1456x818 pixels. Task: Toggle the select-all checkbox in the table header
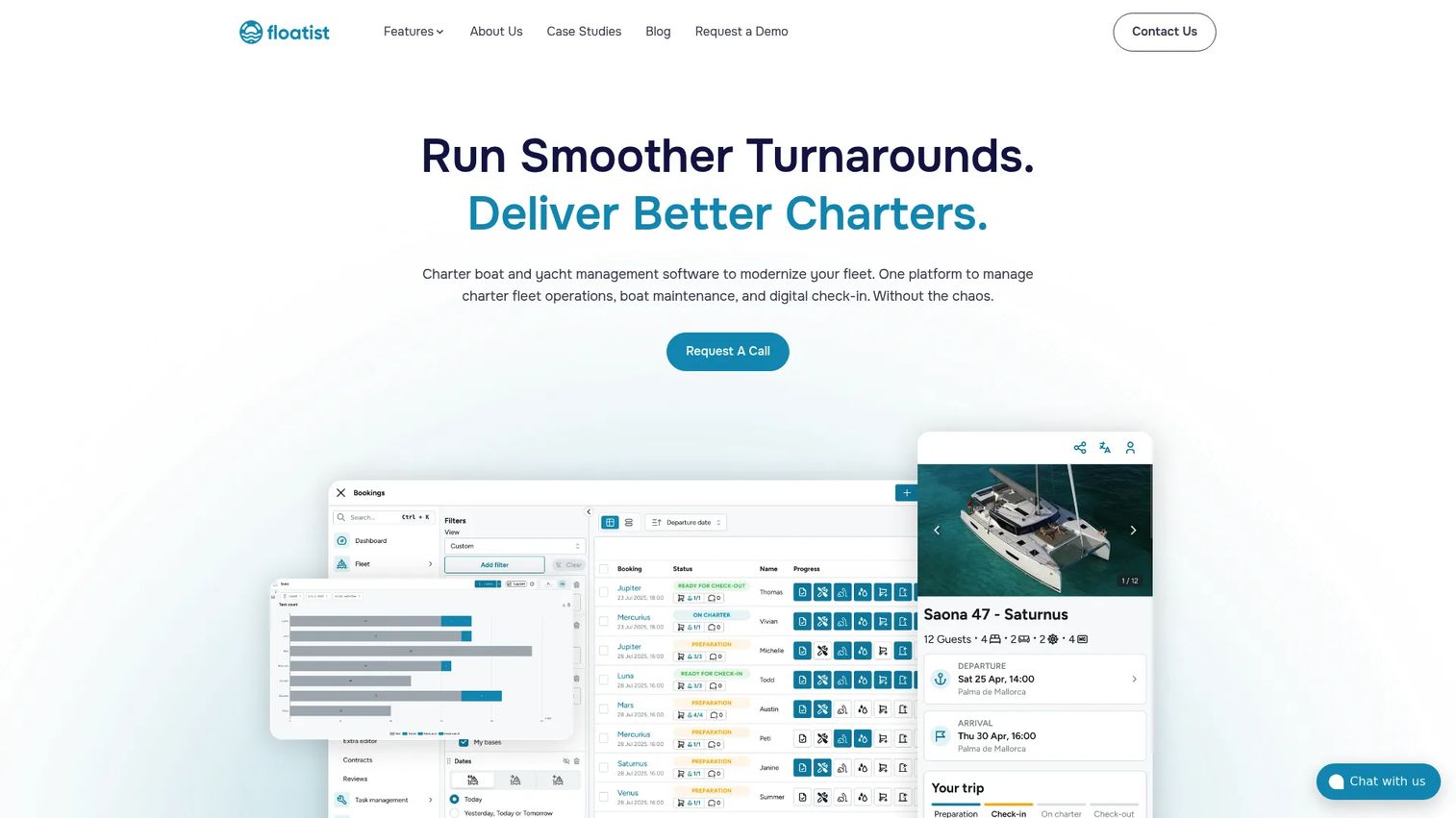(604, 569)
